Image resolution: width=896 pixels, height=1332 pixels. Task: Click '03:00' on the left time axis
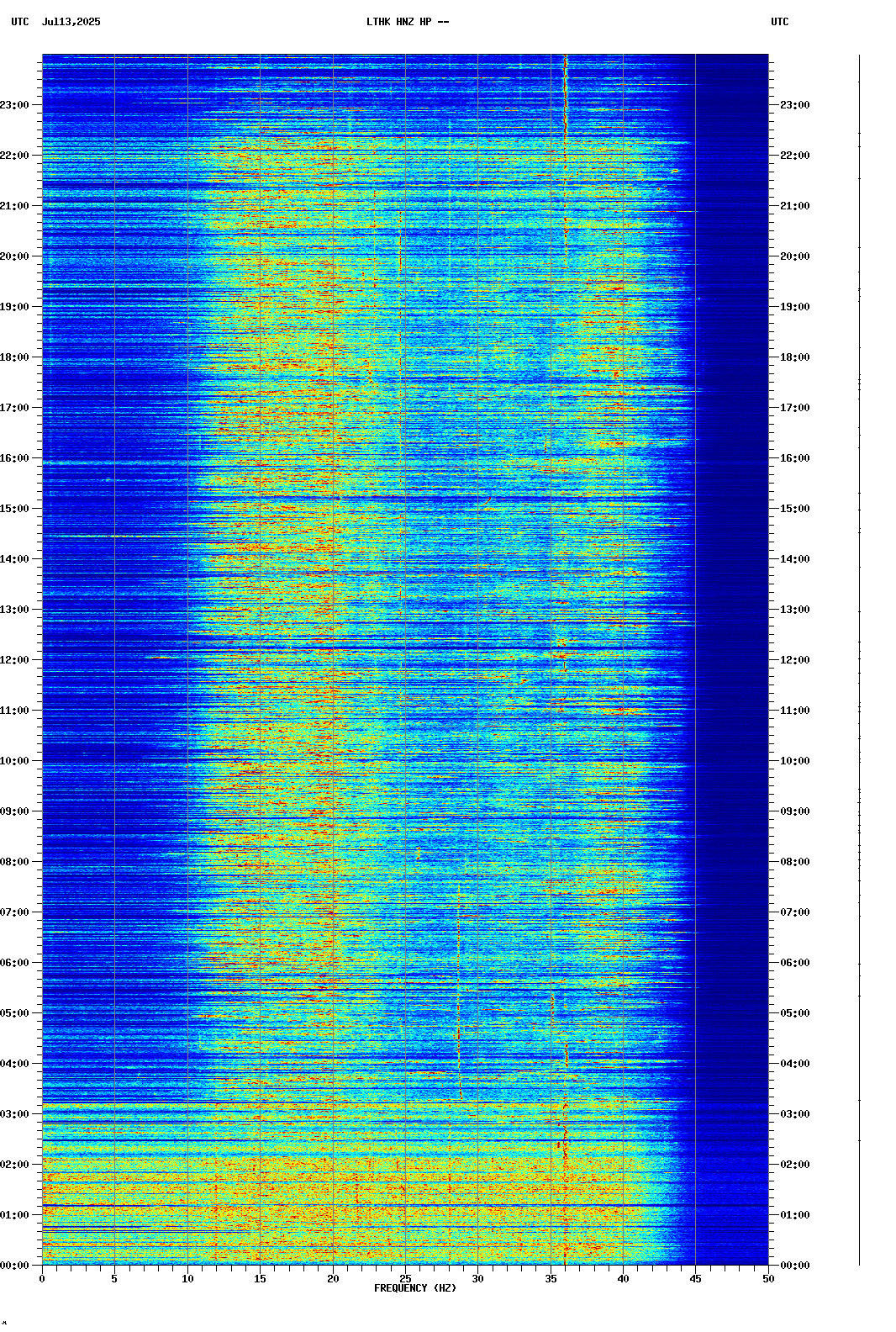(14, 1114)
